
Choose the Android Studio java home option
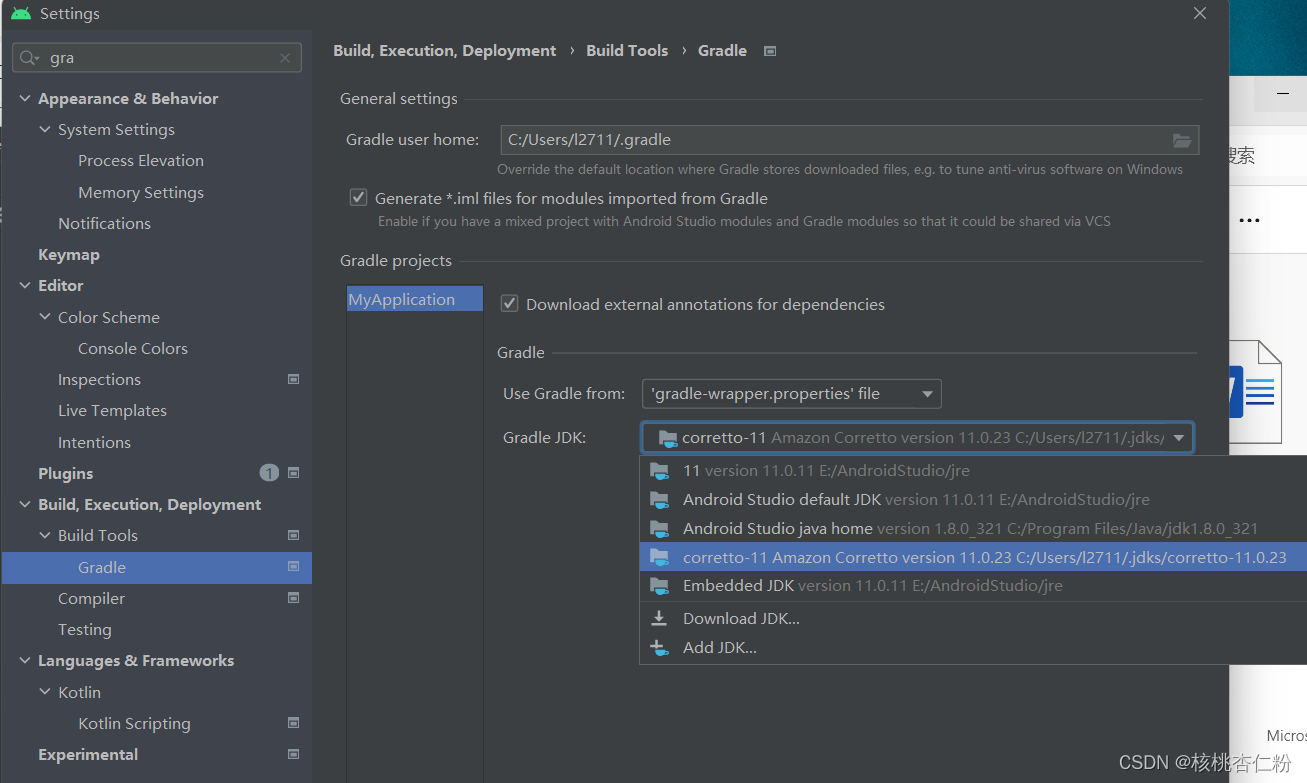click(x=790, y=528)
